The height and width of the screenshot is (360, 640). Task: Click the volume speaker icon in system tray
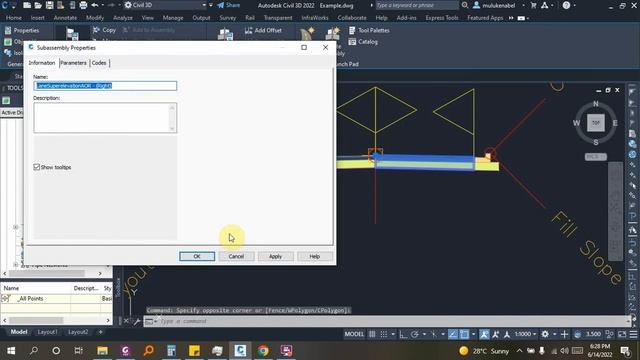coord(564,351)
